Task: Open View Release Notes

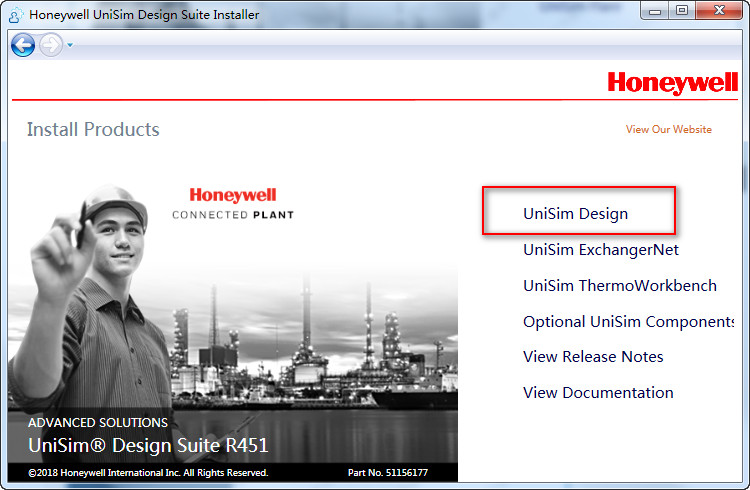Action: [x=593, y=357]
